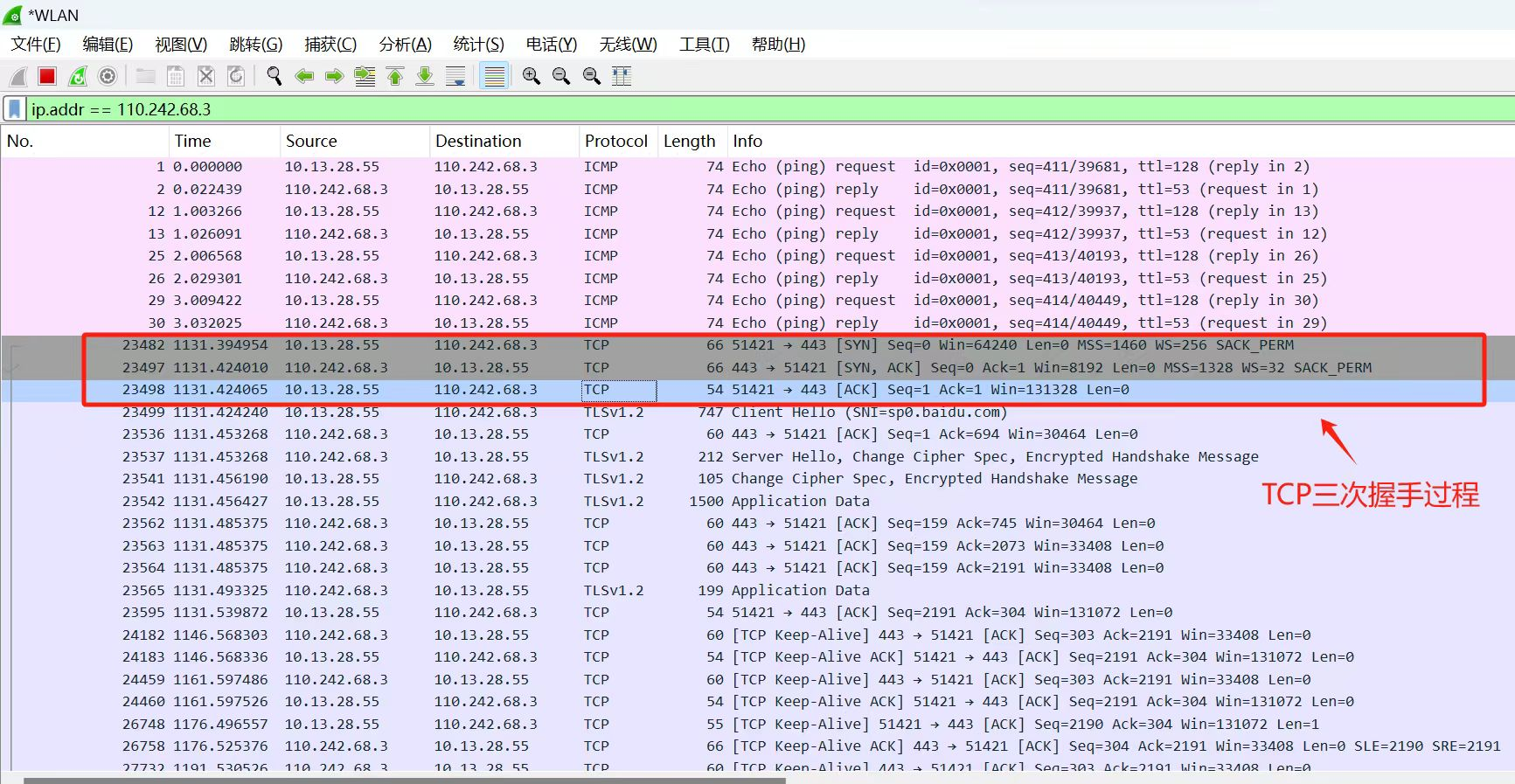Sort by the Source column header
Screen dimensions: 1515x784
(355, 142)
